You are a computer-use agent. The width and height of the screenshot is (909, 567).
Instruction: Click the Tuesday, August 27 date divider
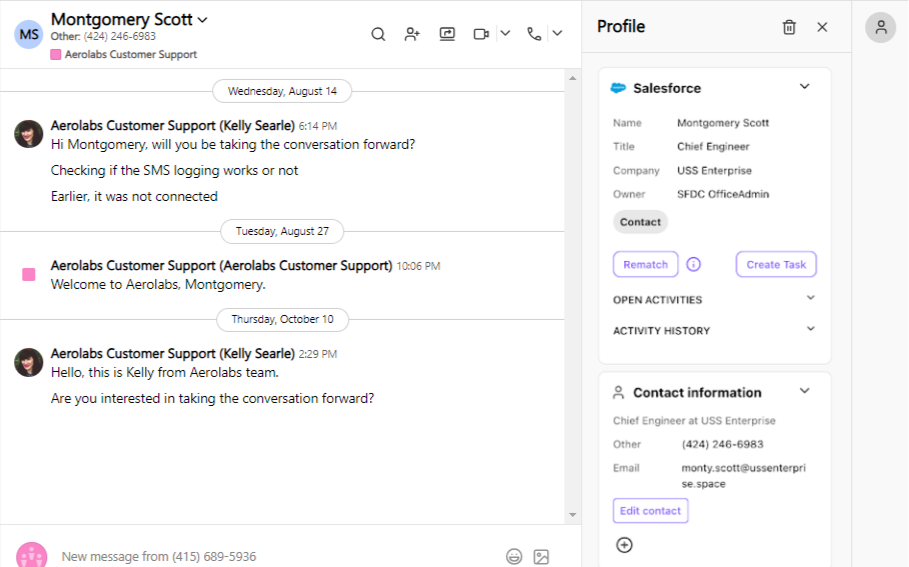click(282, 231)
